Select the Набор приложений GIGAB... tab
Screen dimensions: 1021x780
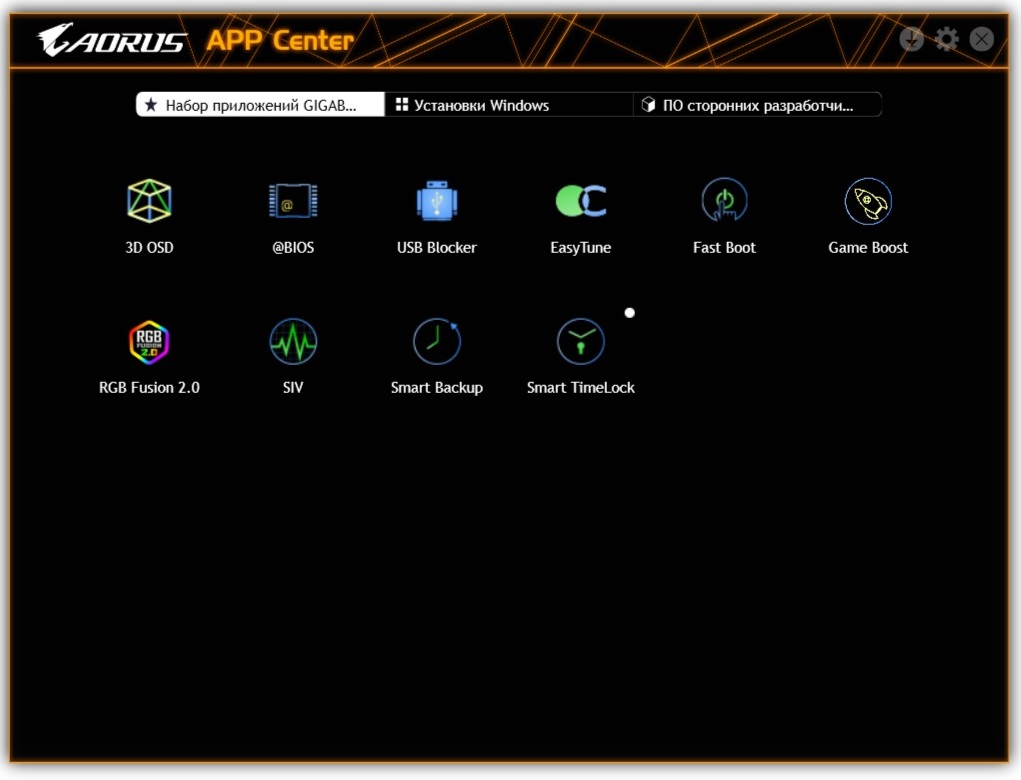coord(260,105)
